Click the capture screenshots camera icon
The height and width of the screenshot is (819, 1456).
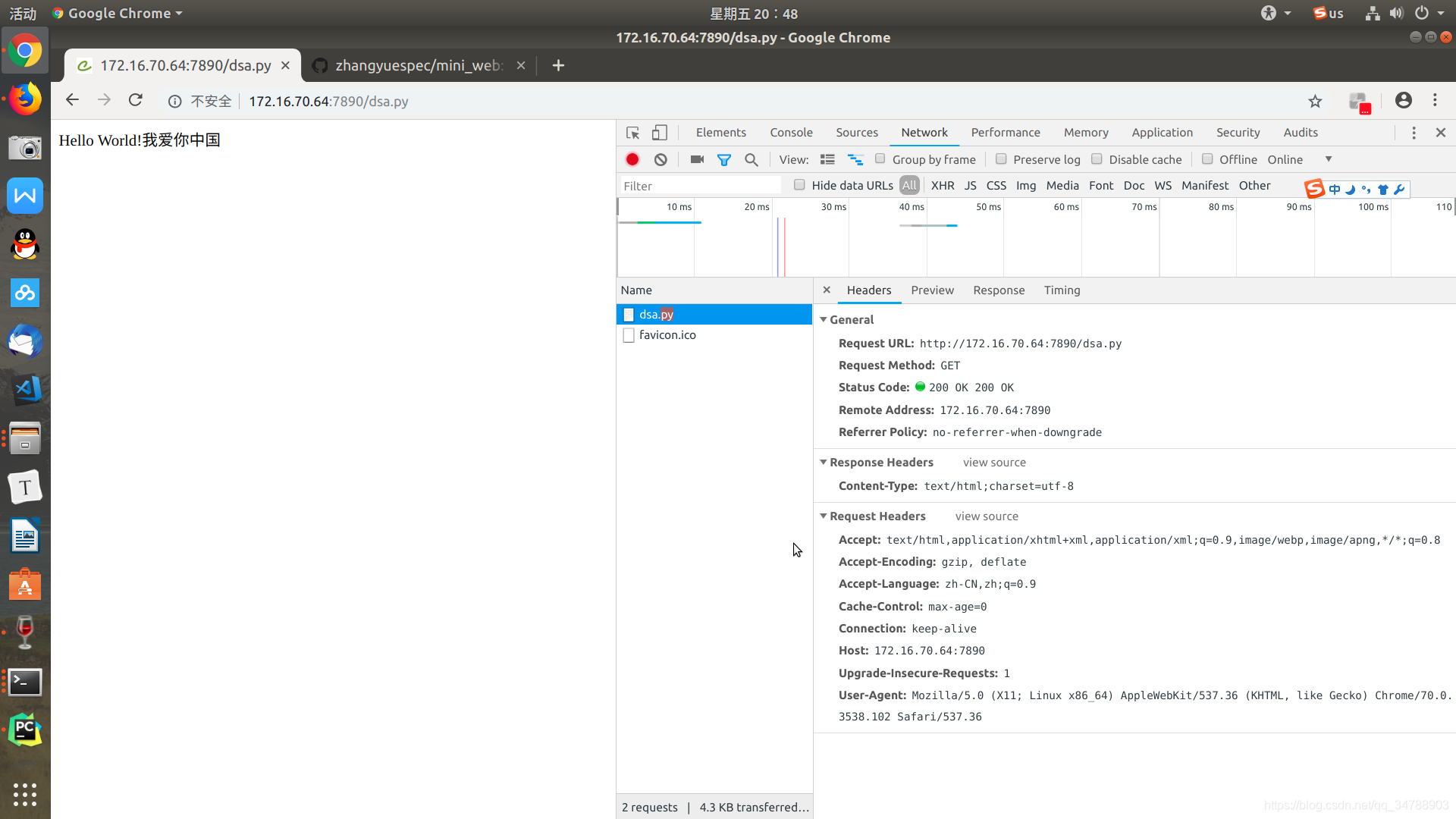pyautogui.click(x=697, y=159)
